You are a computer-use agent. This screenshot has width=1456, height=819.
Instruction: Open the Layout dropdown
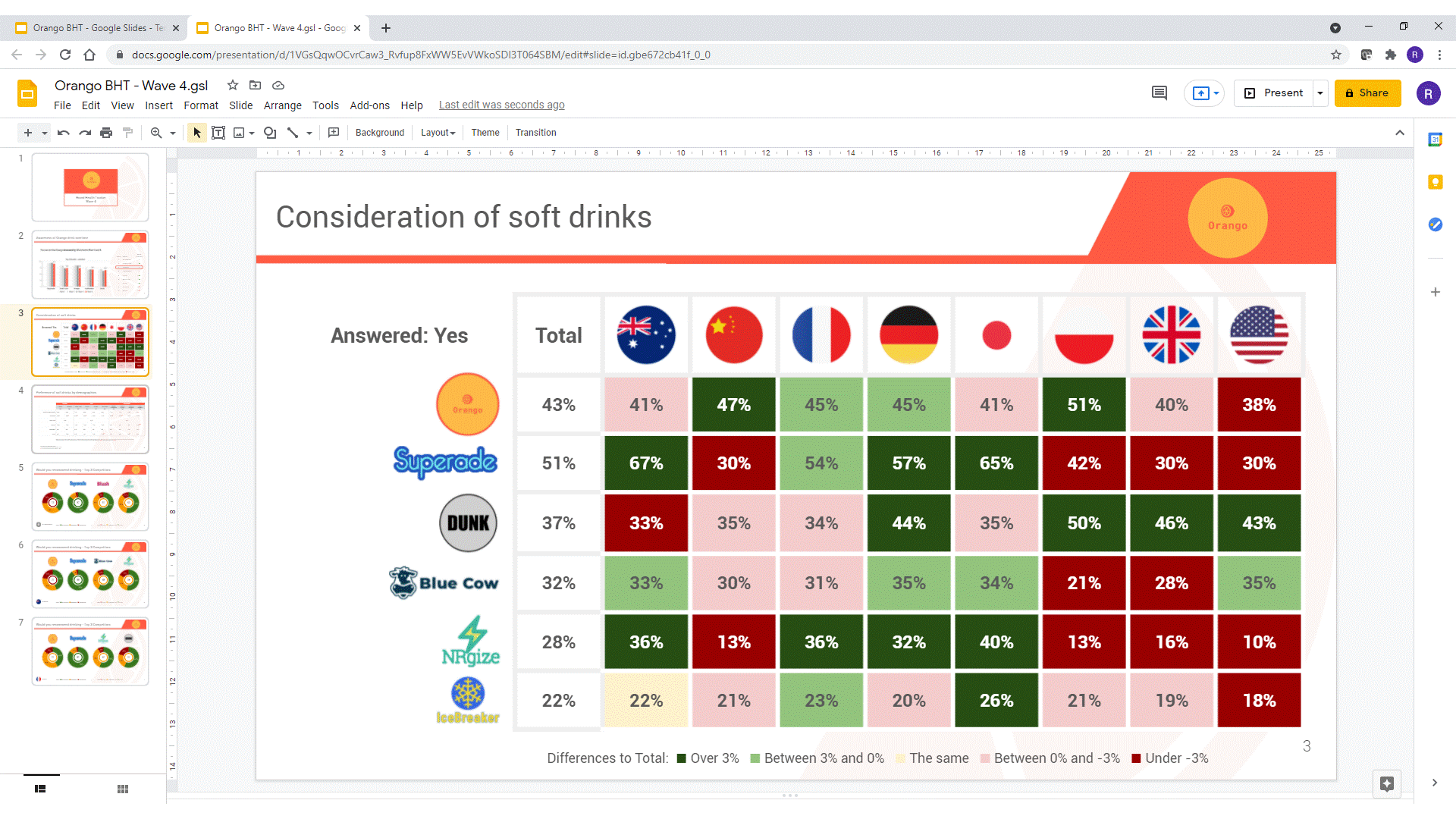point(438,133)
